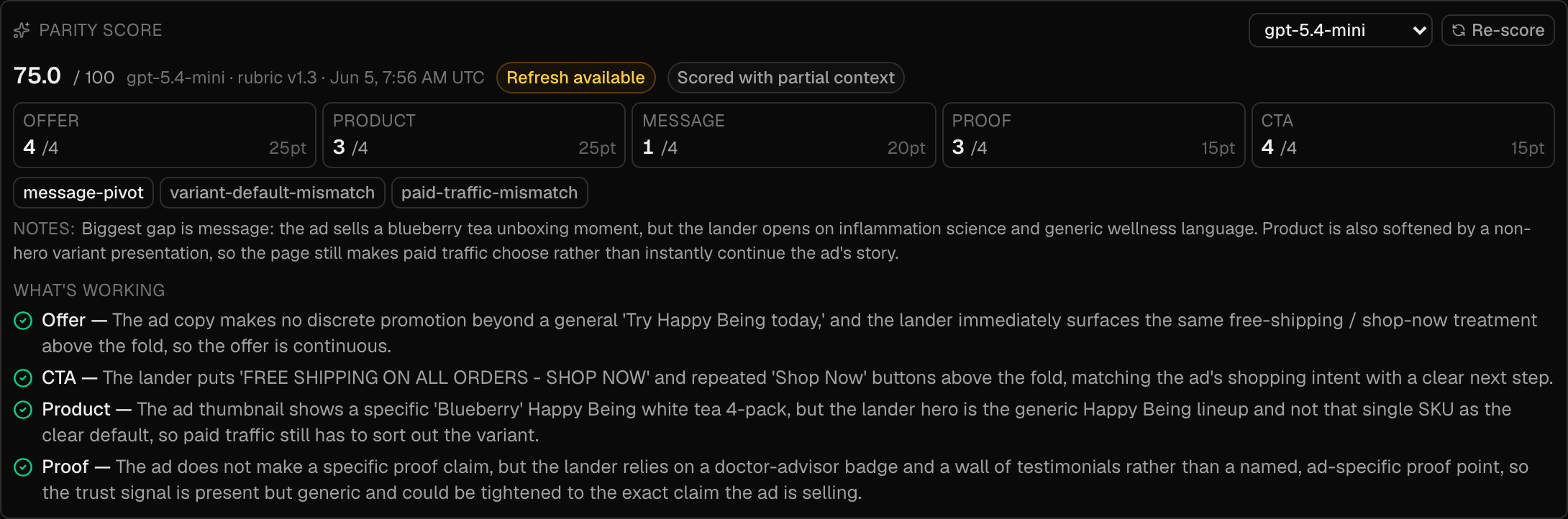The height and width of the screenshot is (519, 1568).
Task: Select the MESSAGE score card
Action: click(x=784, y=135)
